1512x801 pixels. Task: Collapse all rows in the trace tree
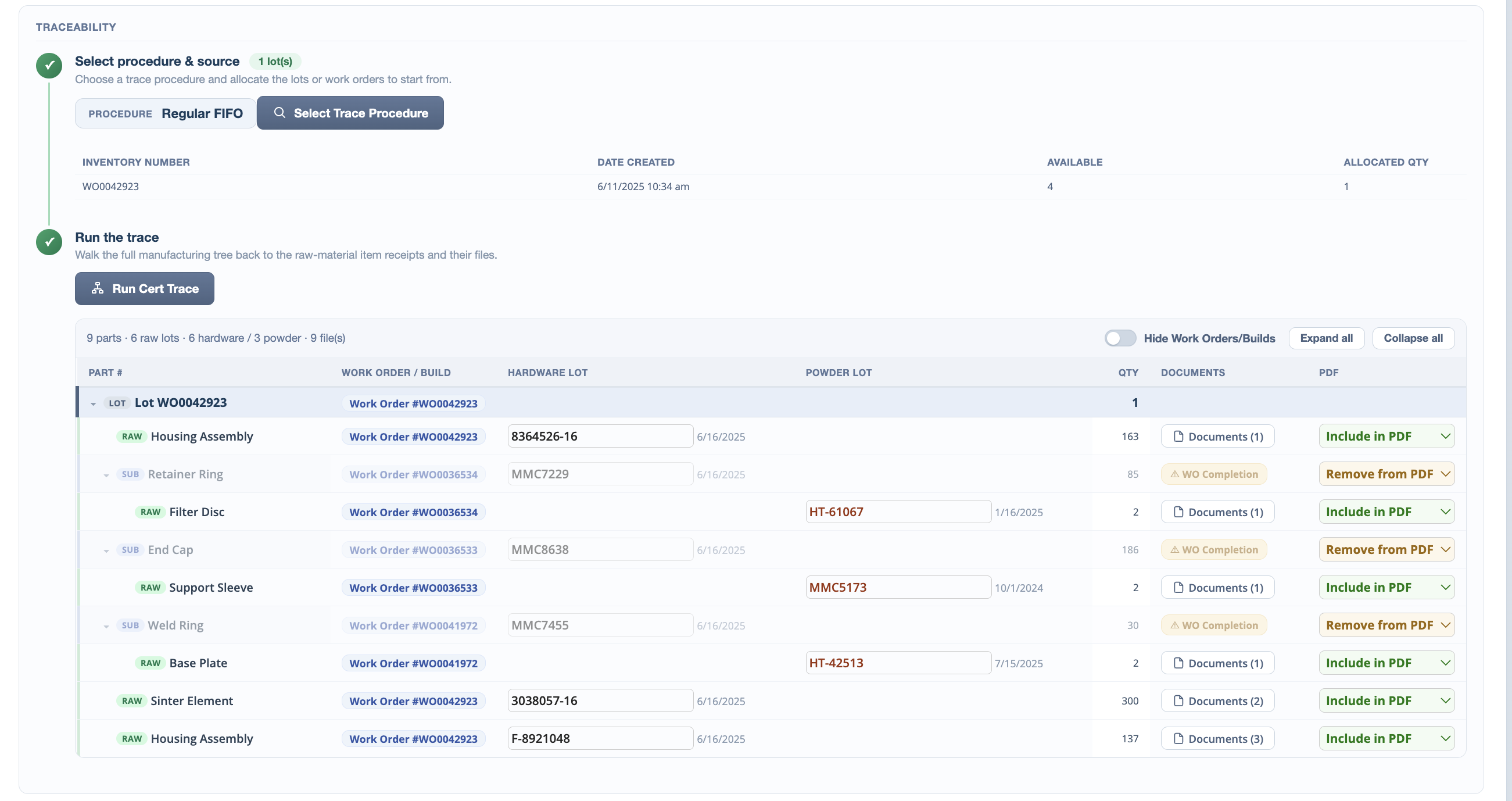(1413, 338)
